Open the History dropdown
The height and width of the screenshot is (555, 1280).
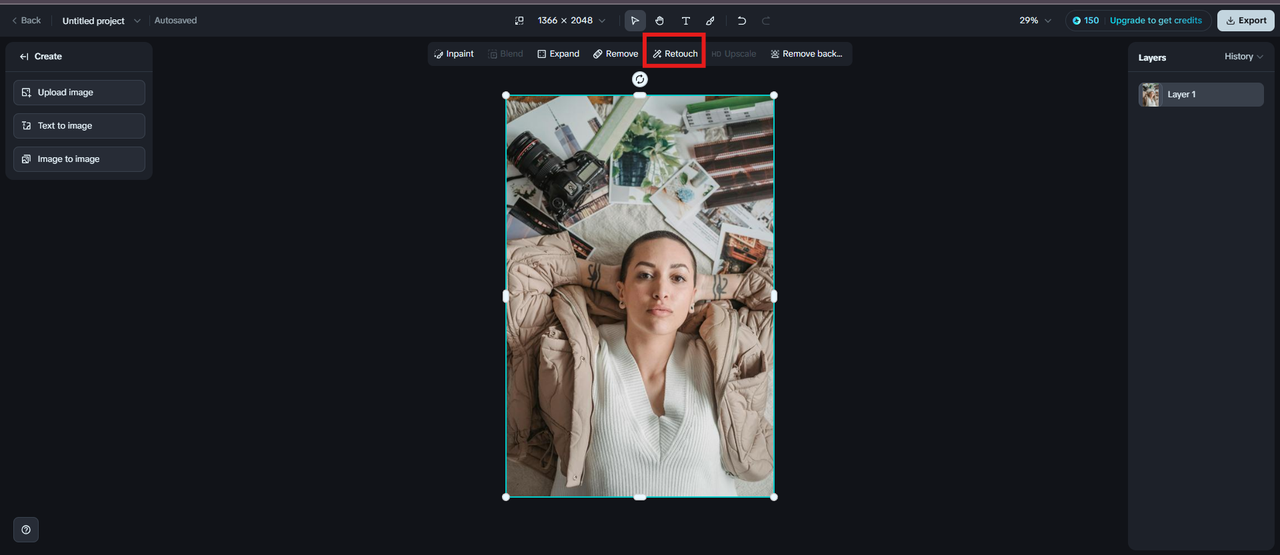1244,57
